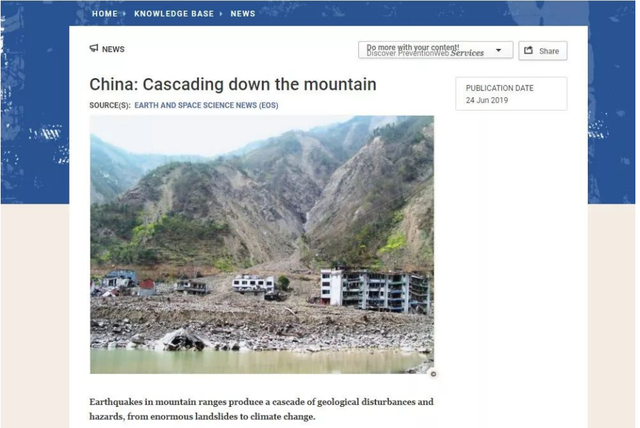Click the NEWS label beside the megaphone
This screenshot has height=428, width=640.
pos(113,49)
